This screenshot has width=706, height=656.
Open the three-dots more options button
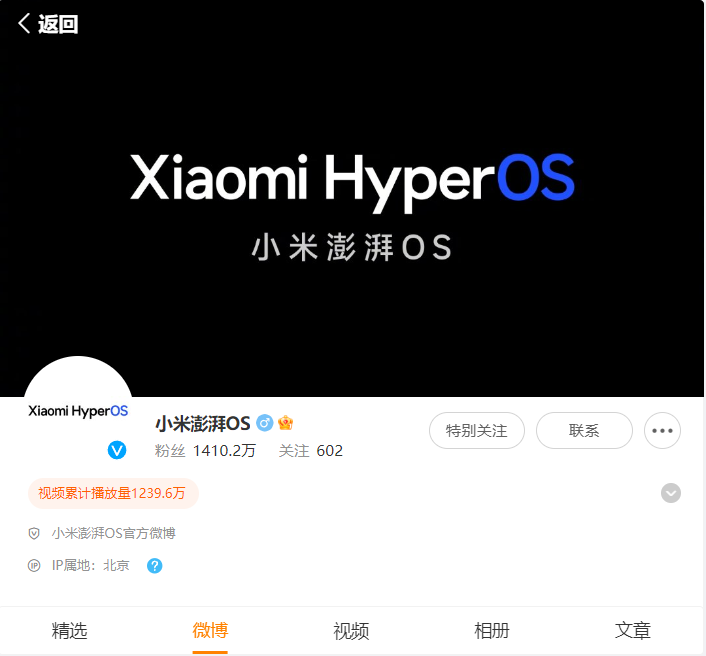pos(662,430)
